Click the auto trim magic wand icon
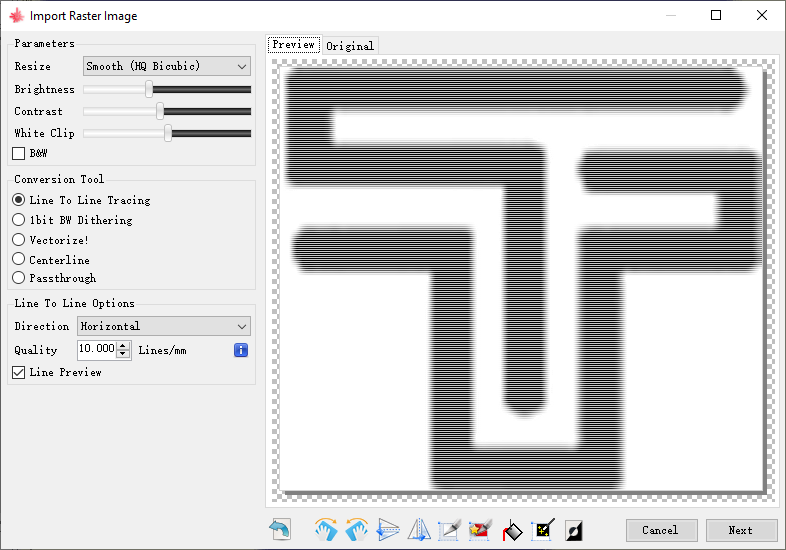 click(543, 529)
